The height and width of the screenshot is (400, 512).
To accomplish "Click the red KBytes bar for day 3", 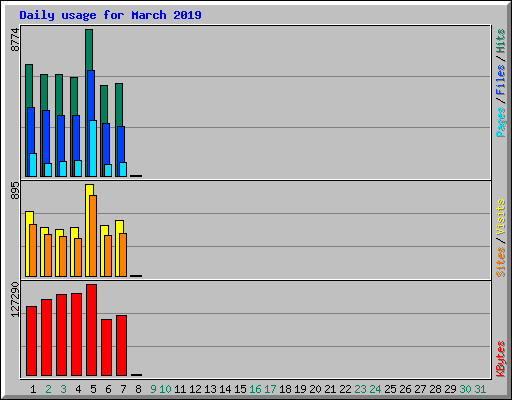I will click(61, 335).
